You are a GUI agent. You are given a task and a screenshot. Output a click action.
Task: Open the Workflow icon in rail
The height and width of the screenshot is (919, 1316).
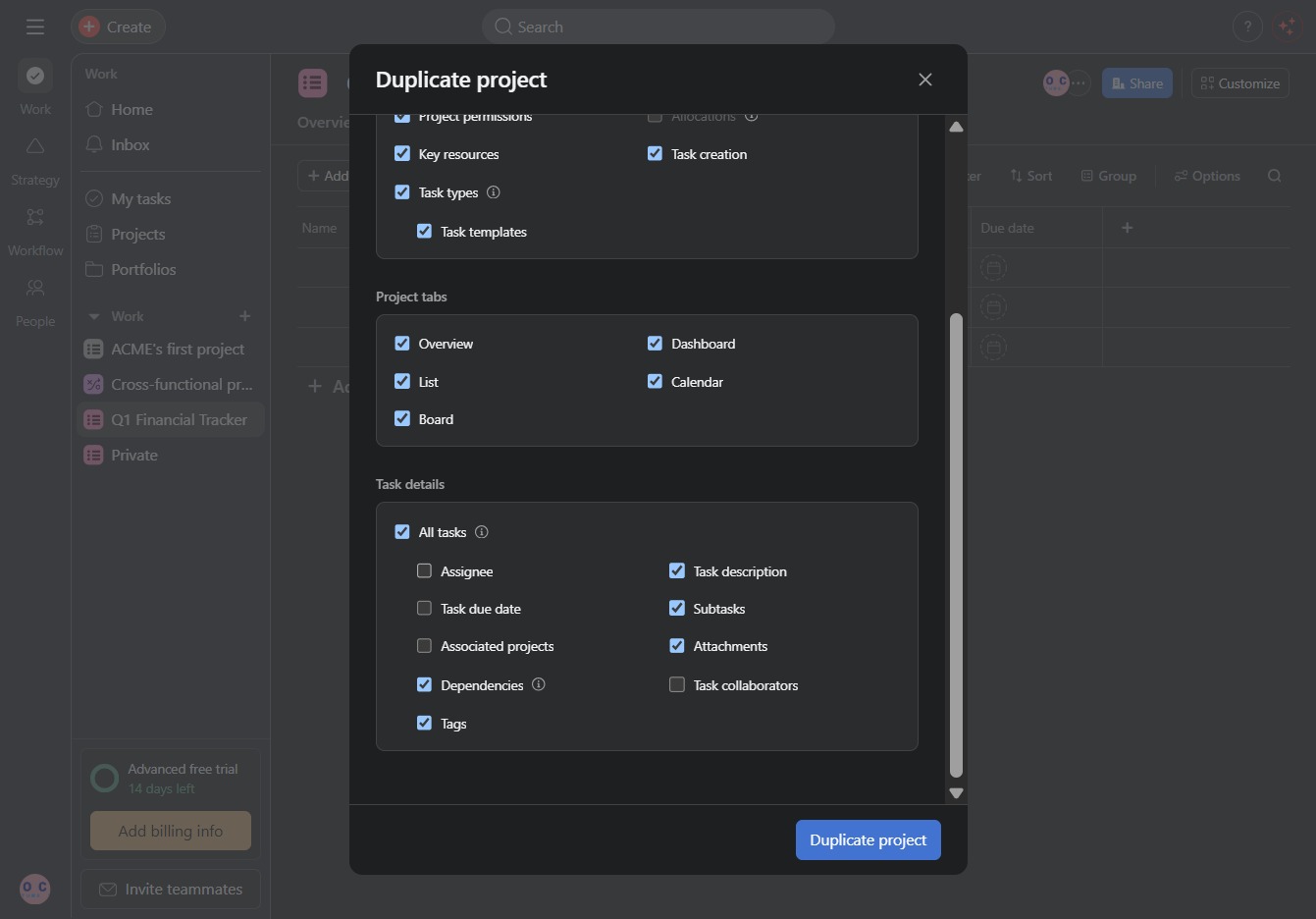pos(35,217)
